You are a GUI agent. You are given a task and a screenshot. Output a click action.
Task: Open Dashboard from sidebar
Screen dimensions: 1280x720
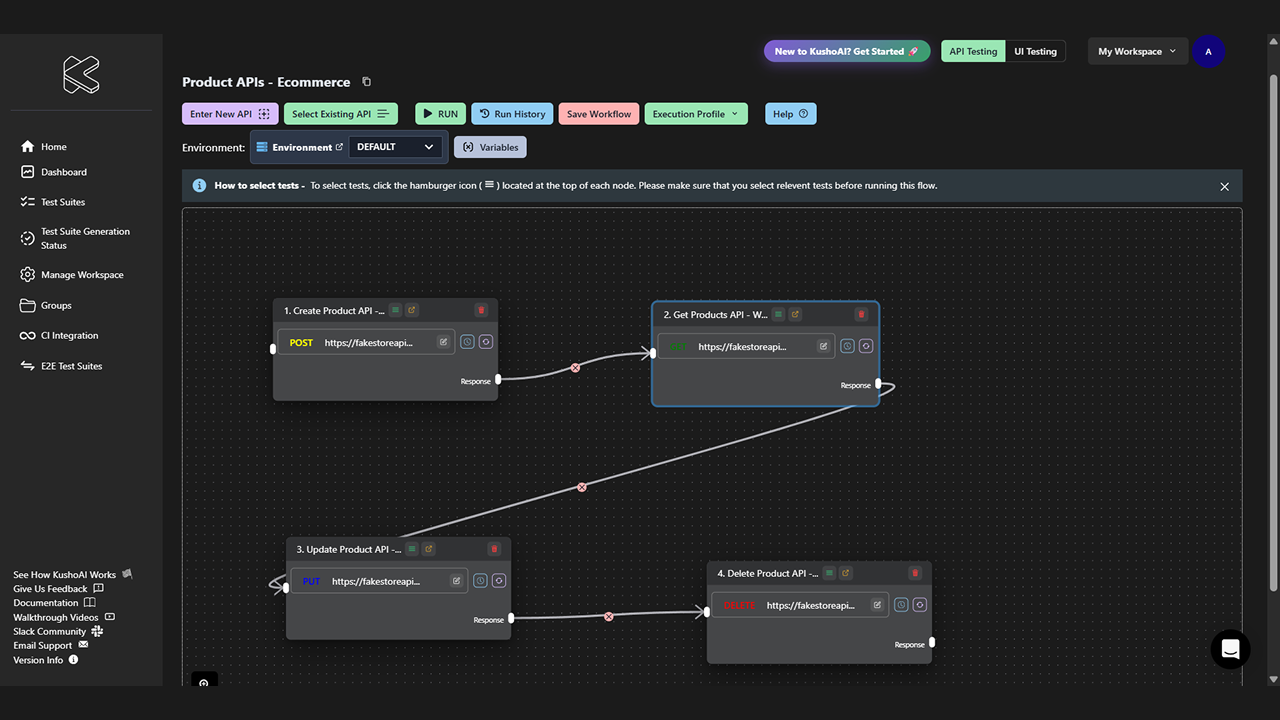click(54, 172)
